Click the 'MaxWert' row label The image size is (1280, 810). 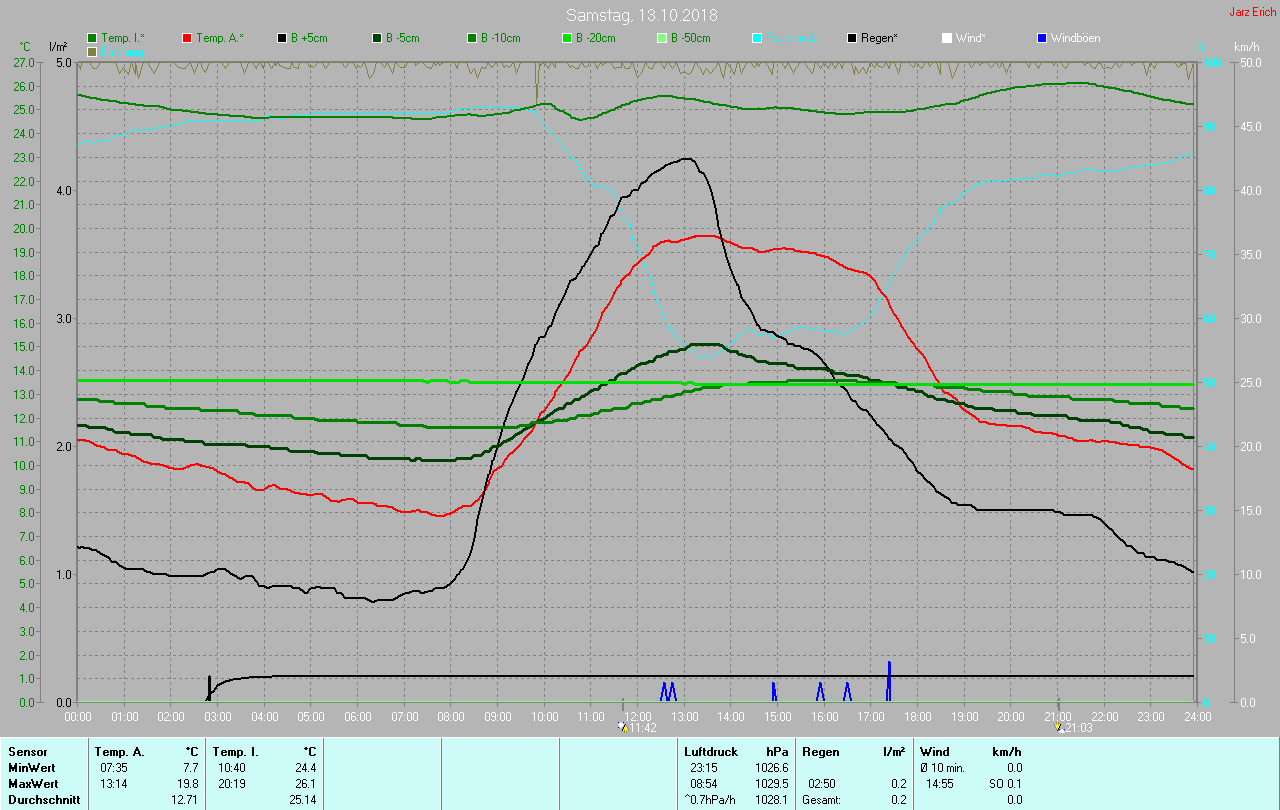34,784
